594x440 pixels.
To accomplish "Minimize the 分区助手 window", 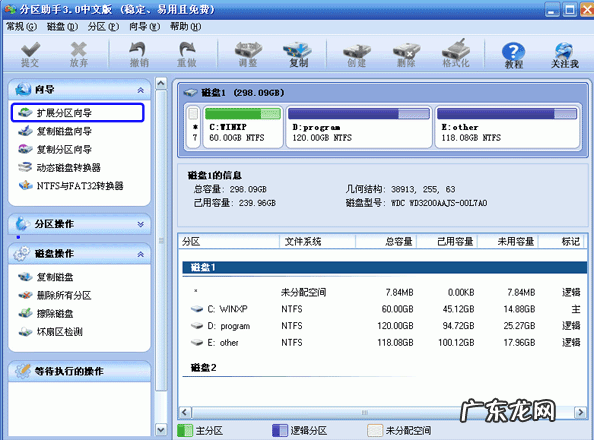I will (552, 9).
